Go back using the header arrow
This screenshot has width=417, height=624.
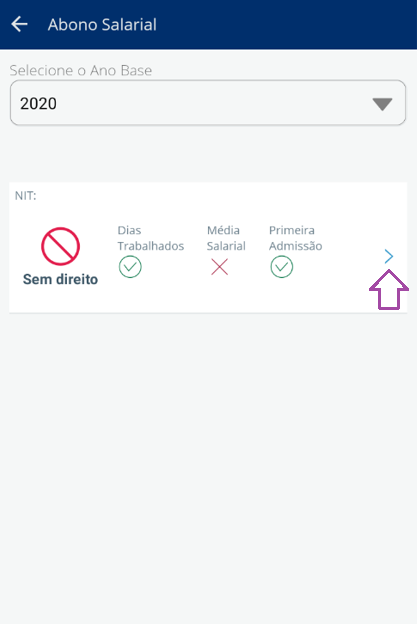(19, 24)
